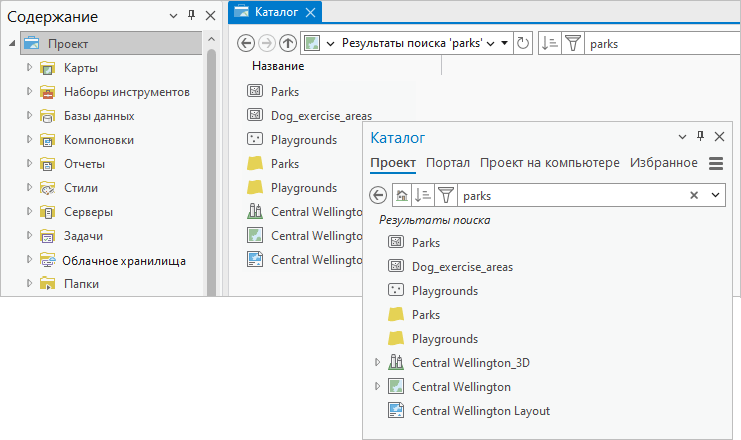This screenshot has height=440, width=741.
Task: Select Central Wellington Layout in Catalog pane
Action: [480, 410]
